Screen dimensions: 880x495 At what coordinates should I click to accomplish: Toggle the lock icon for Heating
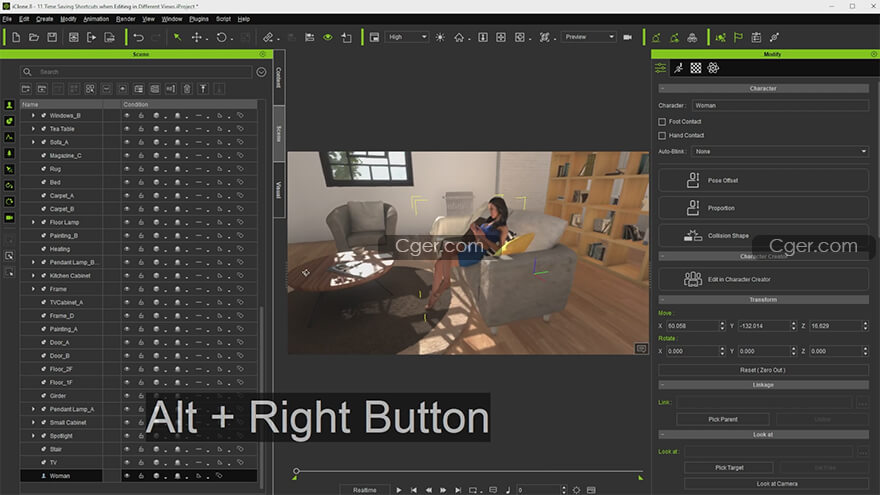pos(141,249)
